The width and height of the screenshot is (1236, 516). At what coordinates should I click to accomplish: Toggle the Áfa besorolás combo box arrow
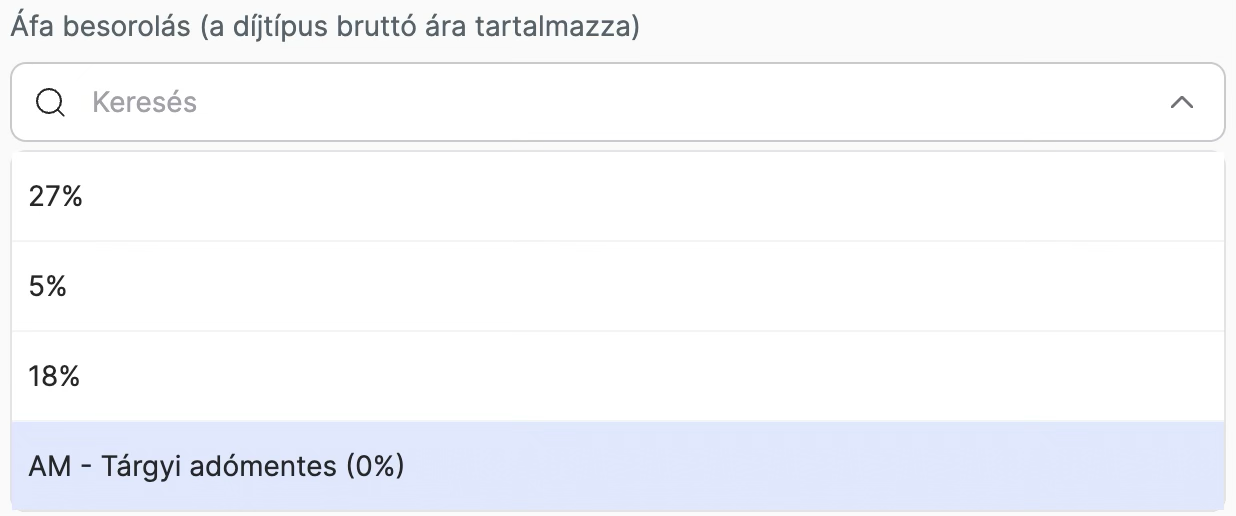click(1182, 102)
